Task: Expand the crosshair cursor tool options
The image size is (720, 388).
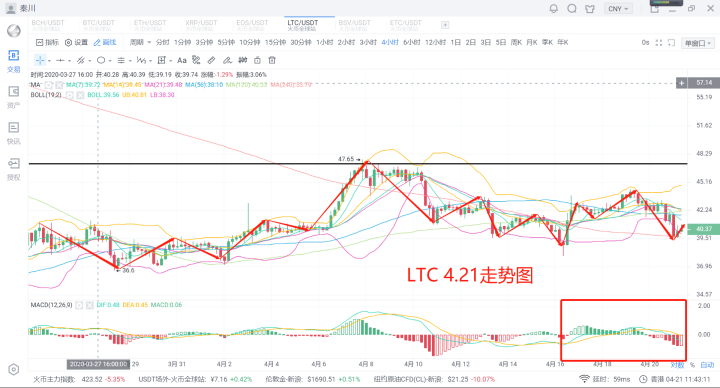Action: coord(49,61)
